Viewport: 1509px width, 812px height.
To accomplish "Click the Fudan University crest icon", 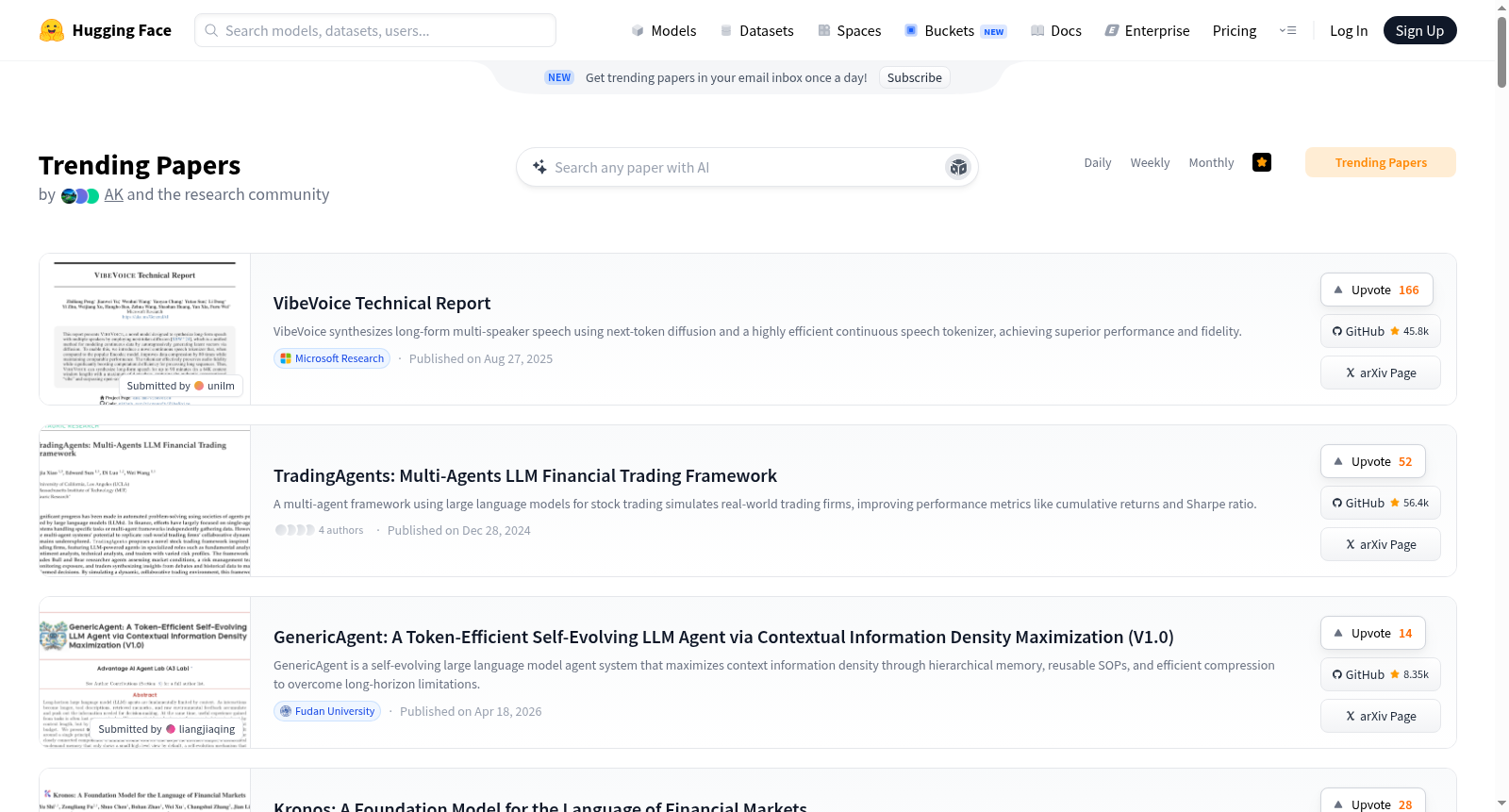I will click(286, 711).
